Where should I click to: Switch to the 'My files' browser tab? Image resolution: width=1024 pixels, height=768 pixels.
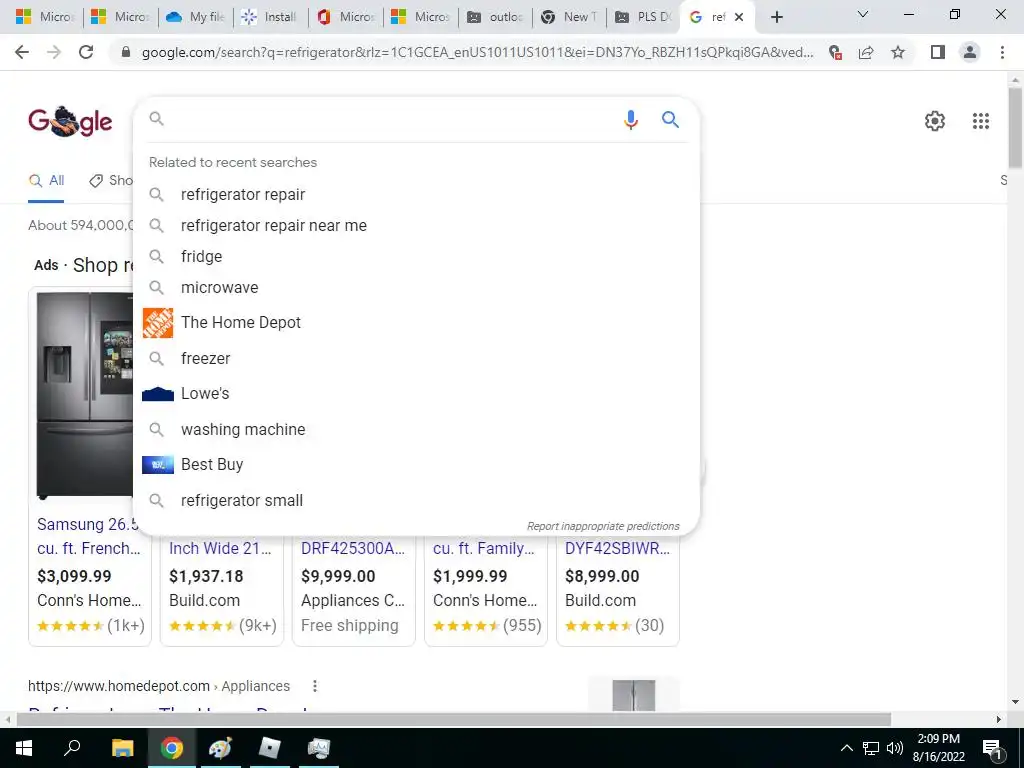click(196, 17)
